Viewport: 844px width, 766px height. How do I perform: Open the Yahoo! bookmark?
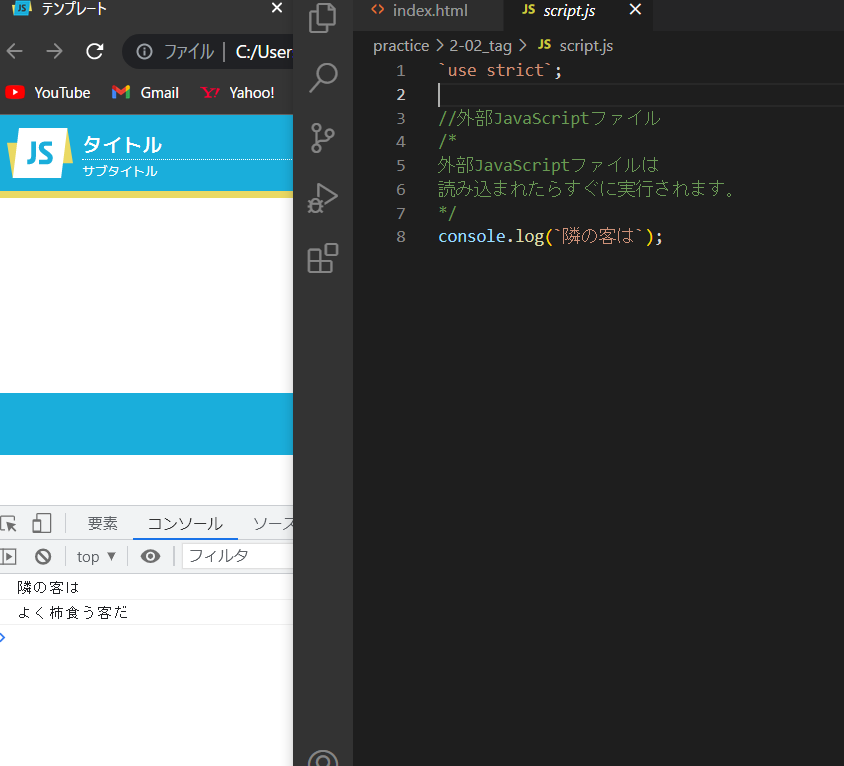click(x=237, y=93)
